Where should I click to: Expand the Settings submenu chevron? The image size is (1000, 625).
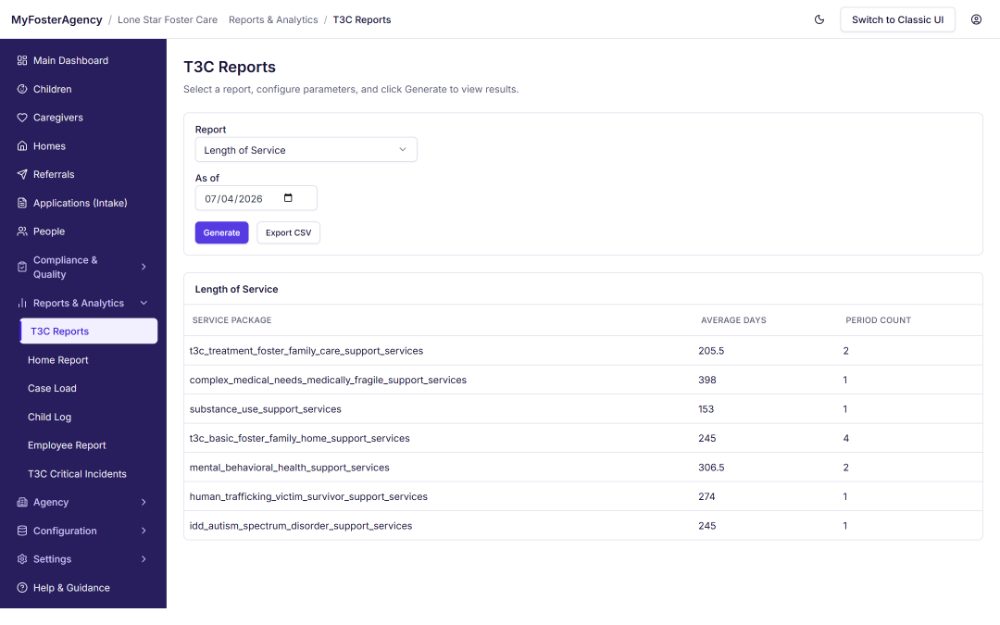pyautogui.click(x=143, y=559)
